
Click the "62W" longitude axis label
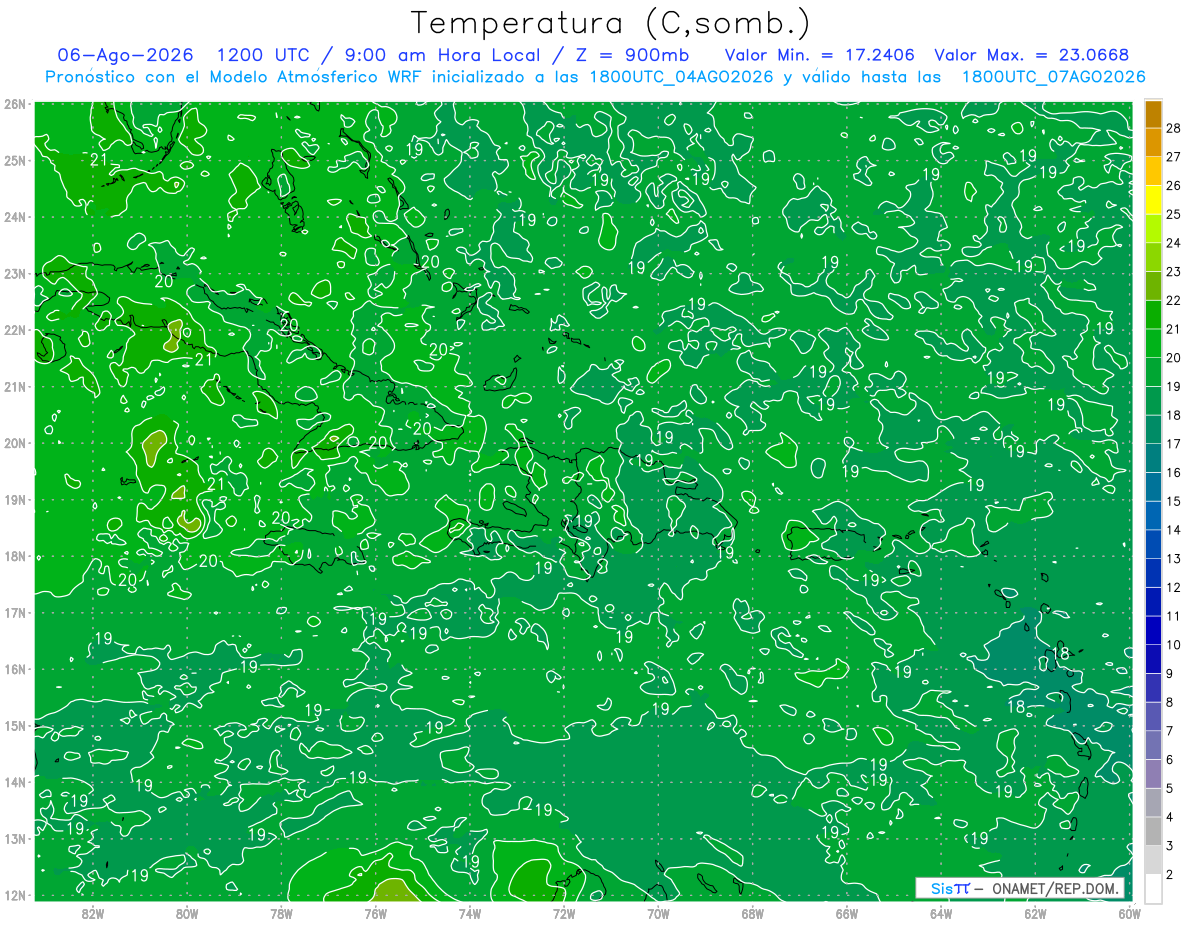click(x=1036, y=913)
